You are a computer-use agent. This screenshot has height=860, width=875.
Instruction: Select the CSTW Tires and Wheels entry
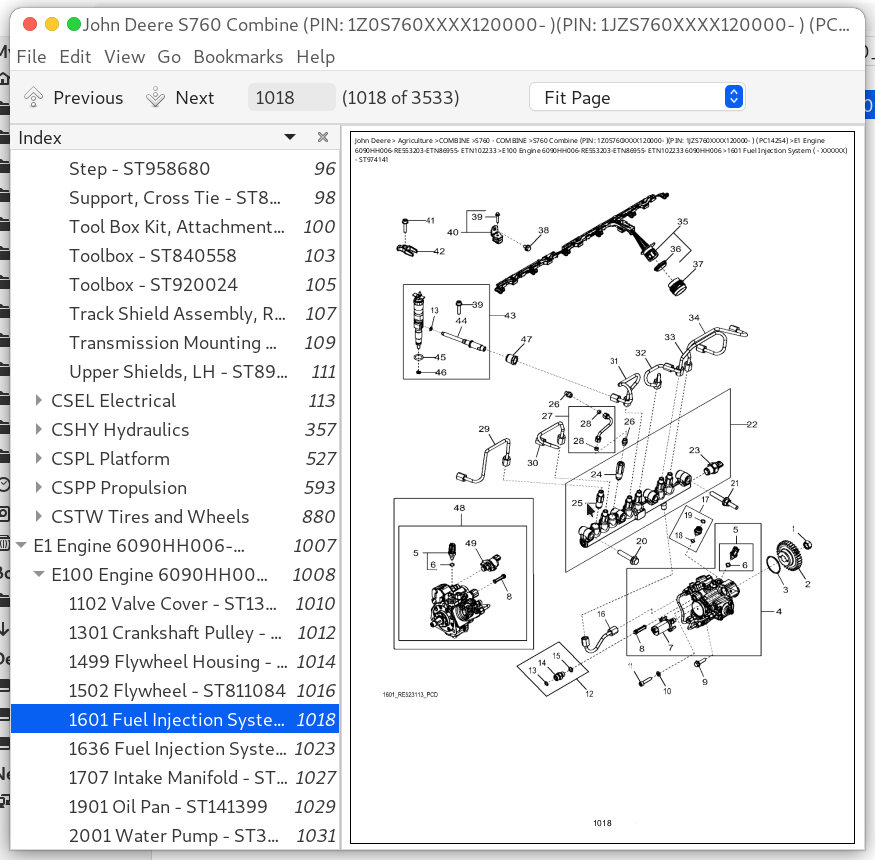175,517
